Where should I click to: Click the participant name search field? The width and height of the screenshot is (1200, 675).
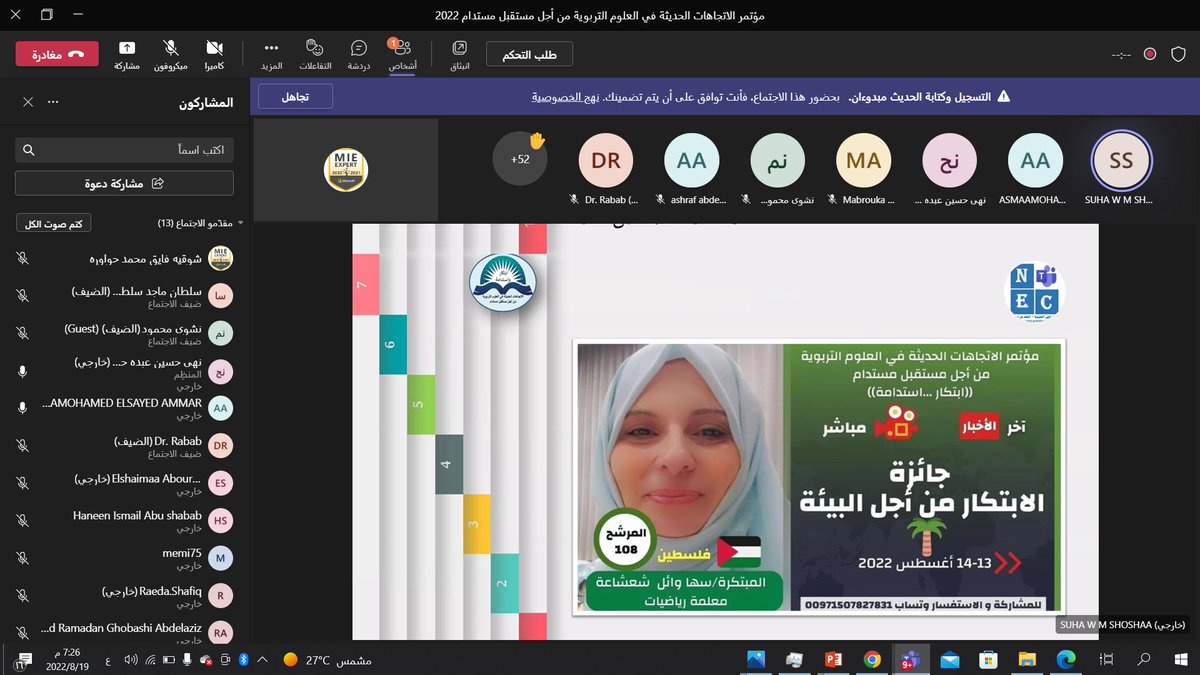pos(124,150)
